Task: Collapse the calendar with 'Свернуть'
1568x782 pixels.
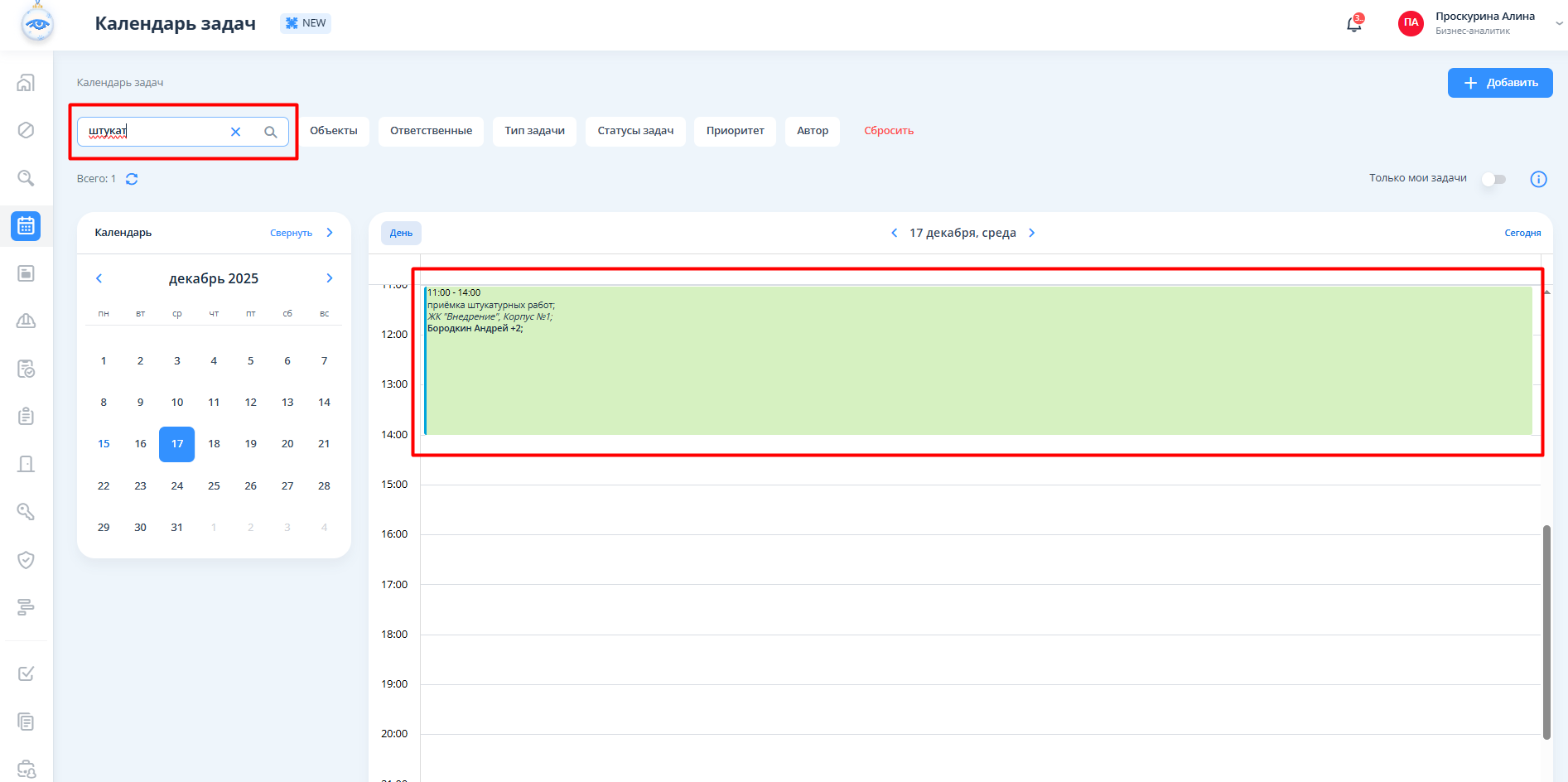Action: click(292, 234)
